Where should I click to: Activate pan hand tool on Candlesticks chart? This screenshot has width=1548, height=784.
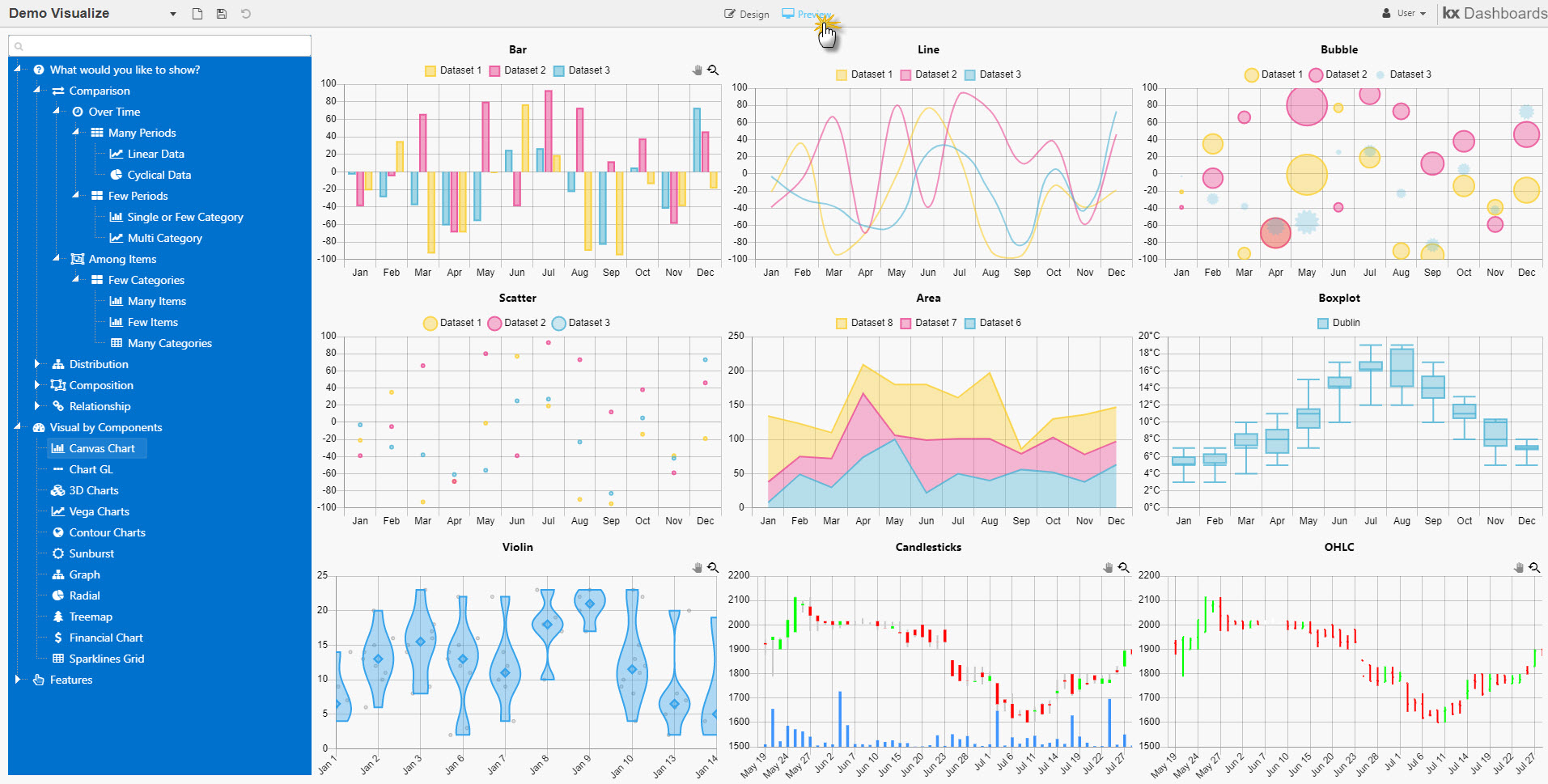(x=1108, y=568)
